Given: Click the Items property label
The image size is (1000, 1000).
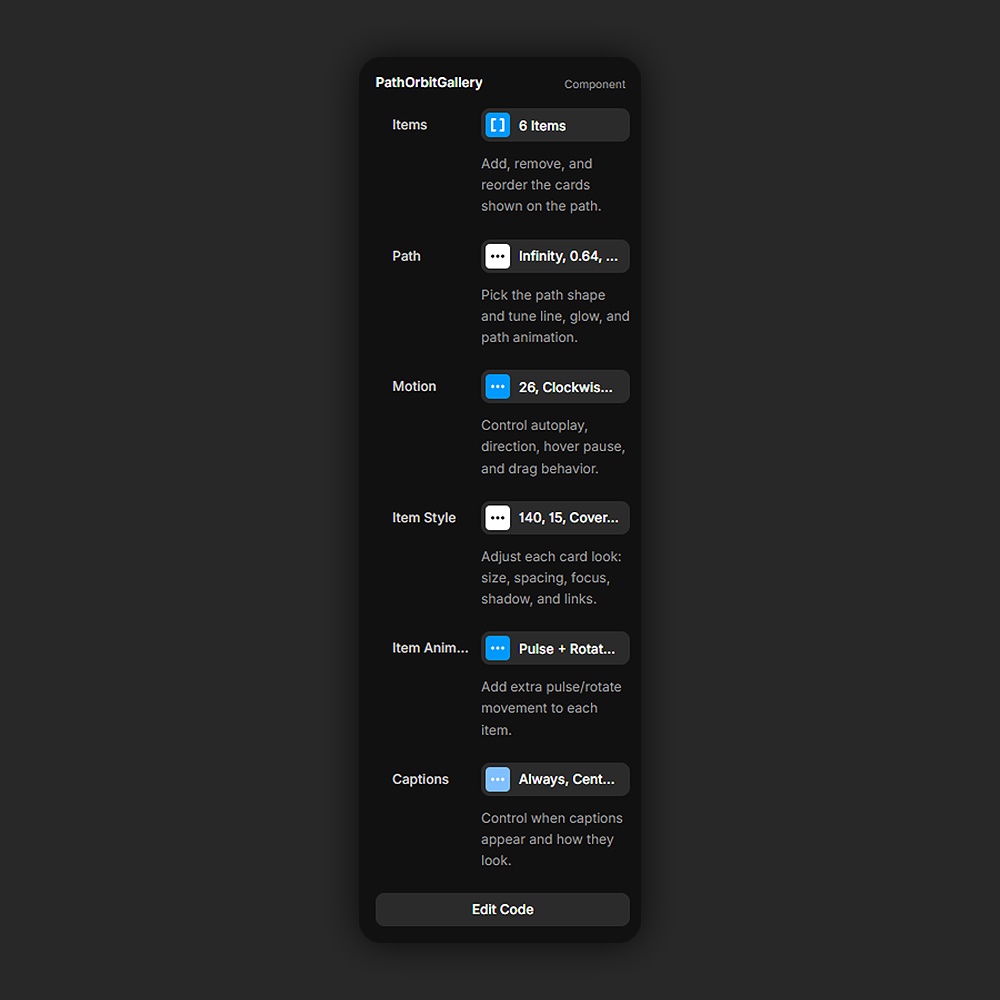Looking at the screenshot, I should point(409,125).
